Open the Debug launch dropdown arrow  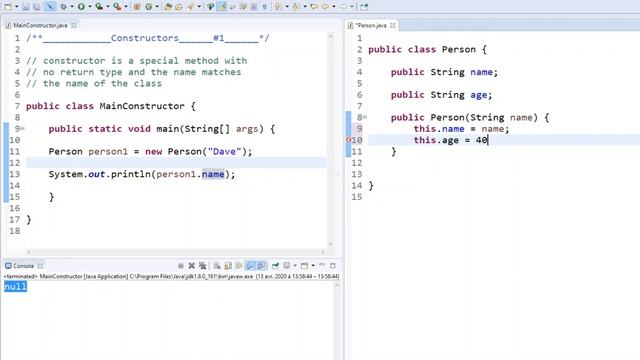pyautogui.click(x=72, y=7)
